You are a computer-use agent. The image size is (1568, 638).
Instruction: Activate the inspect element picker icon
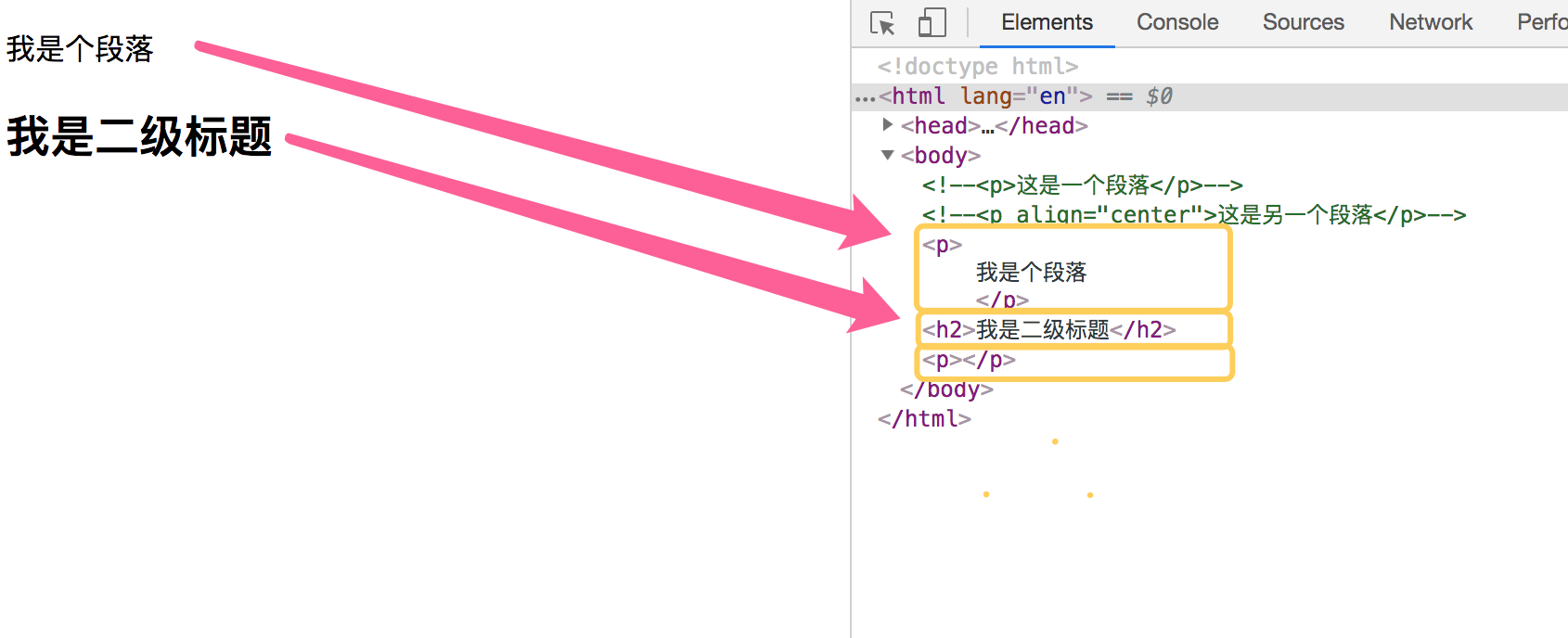882,23
